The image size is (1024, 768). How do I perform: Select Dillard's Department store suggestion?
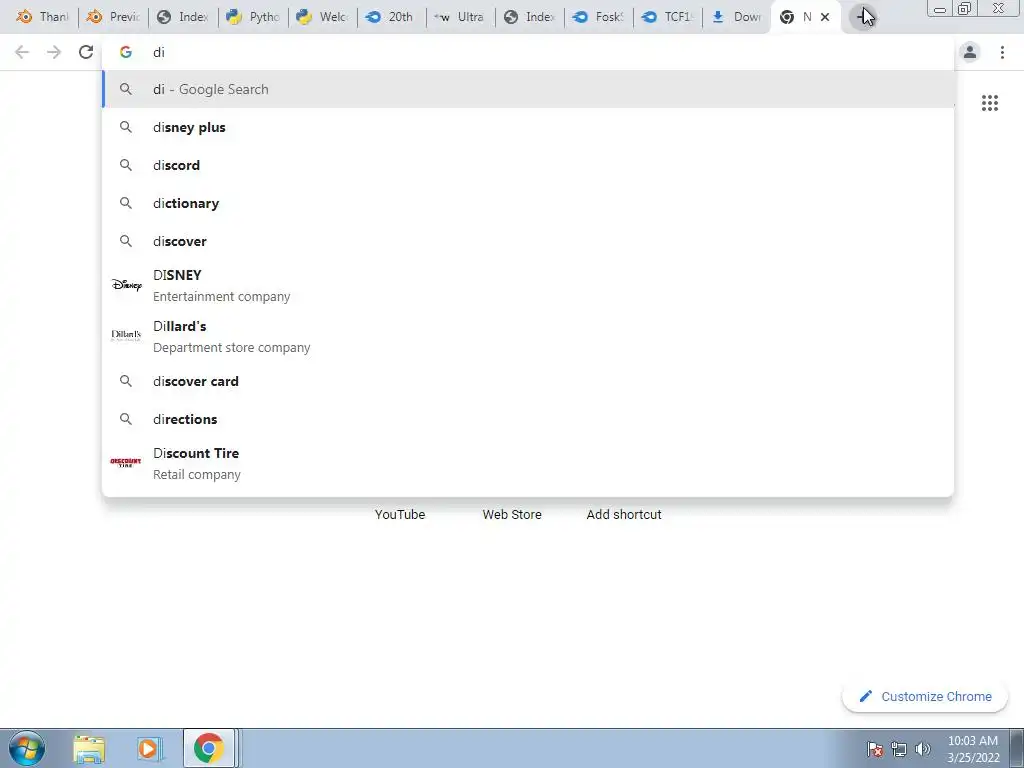coord(528,336)
